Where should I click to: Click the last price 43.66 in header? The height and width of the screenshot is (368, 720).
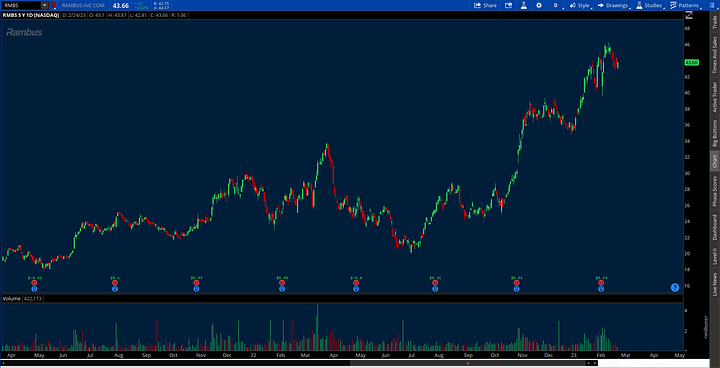tap(121, 6)
